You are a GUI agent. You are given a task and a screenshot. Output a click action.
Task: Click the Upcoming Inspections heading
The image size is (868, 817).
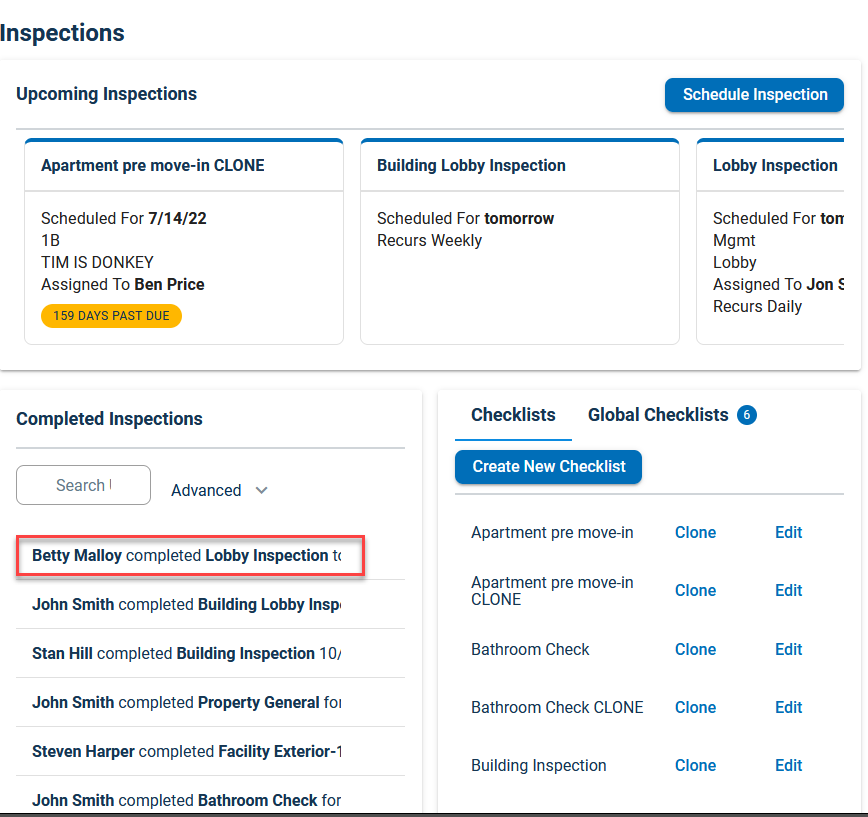(x=106, y=94)
